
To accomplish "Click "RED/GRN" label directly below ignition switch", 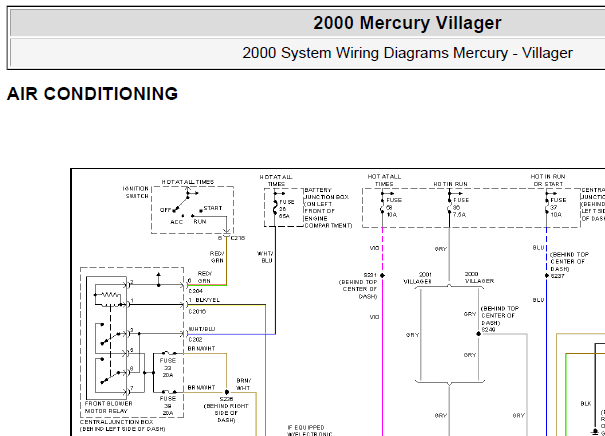I will coord(217,257).
